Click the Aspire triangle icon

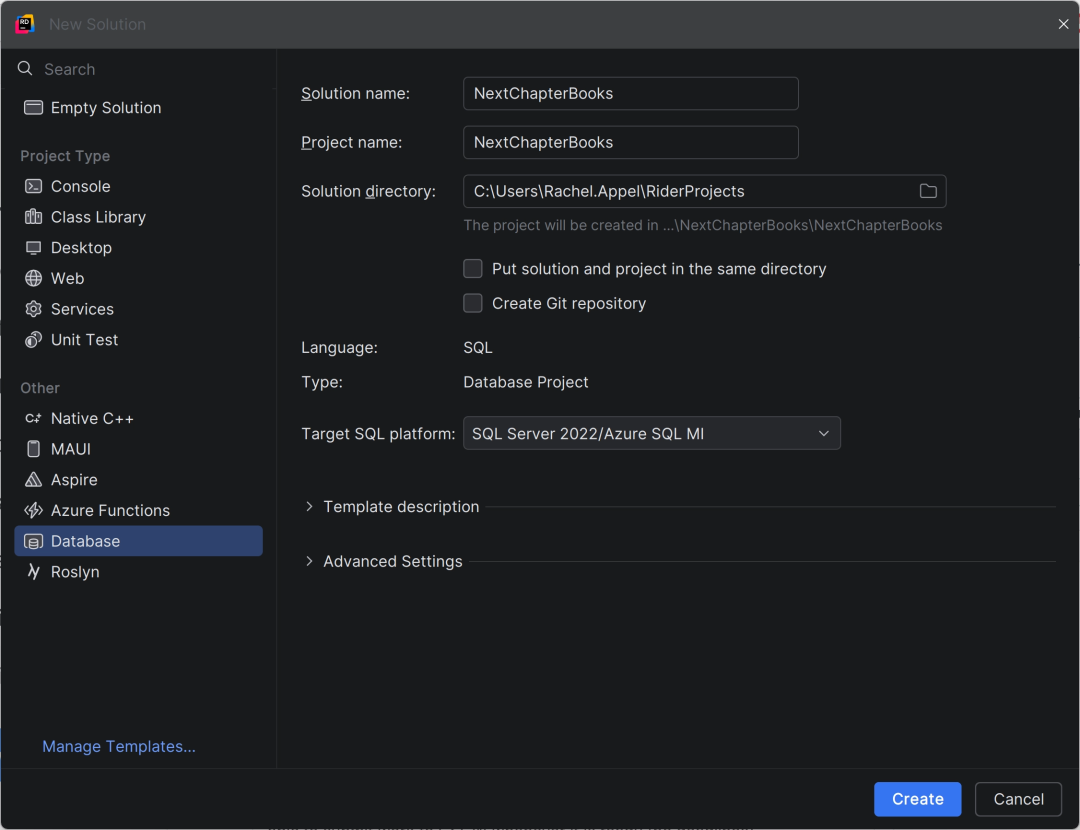point(33,479)
